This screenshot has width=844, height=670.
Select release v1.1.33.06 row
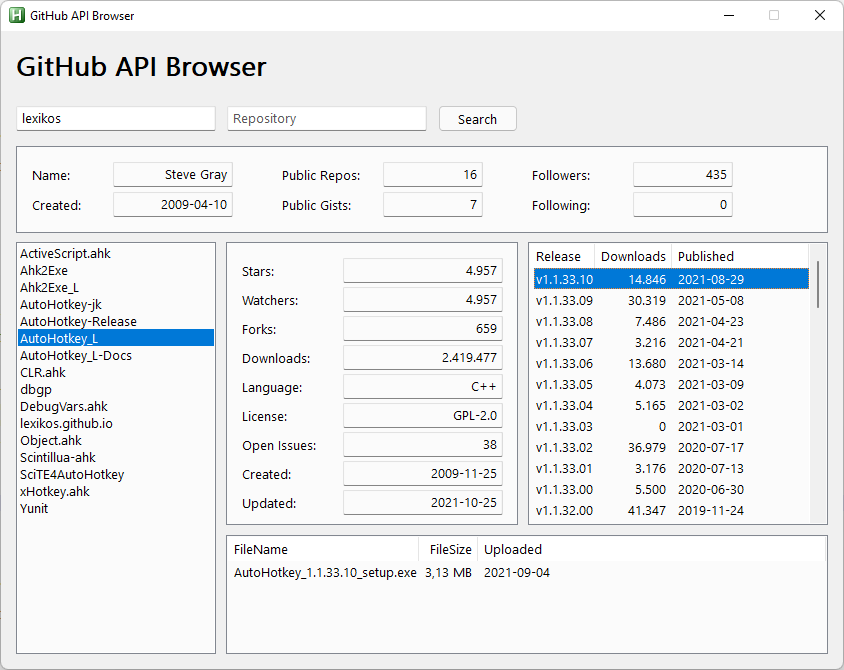[x=671, y=363]
